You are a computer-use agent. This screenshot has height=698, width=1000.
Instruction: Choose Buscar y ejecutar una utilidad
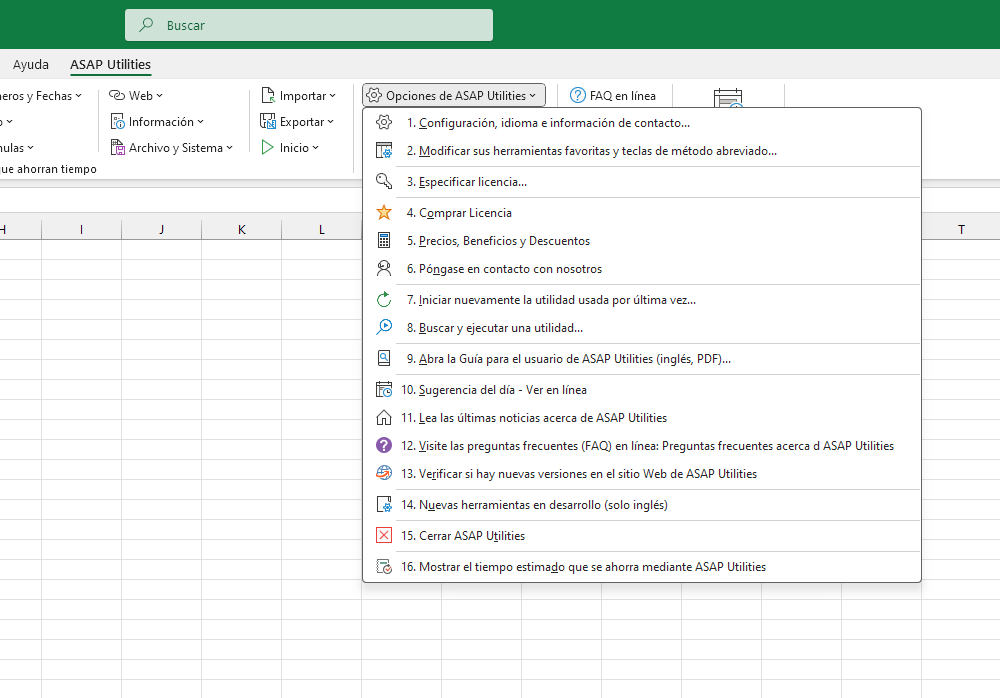click(x=642, y=328)
